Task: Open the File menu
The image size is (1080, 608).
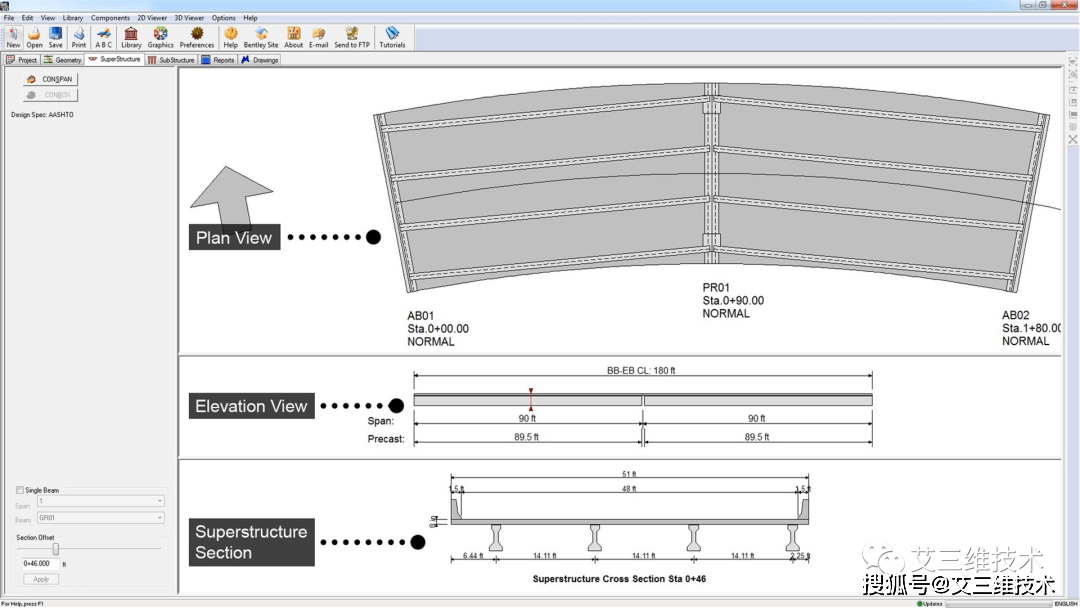Action: click(x=9, y=18)
